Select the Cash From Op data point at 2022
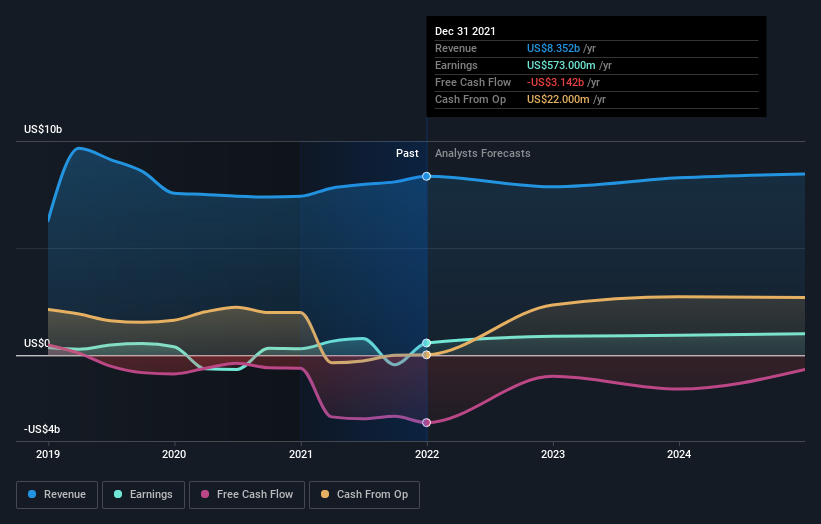 pyautogui.click(x=427, y=355)
